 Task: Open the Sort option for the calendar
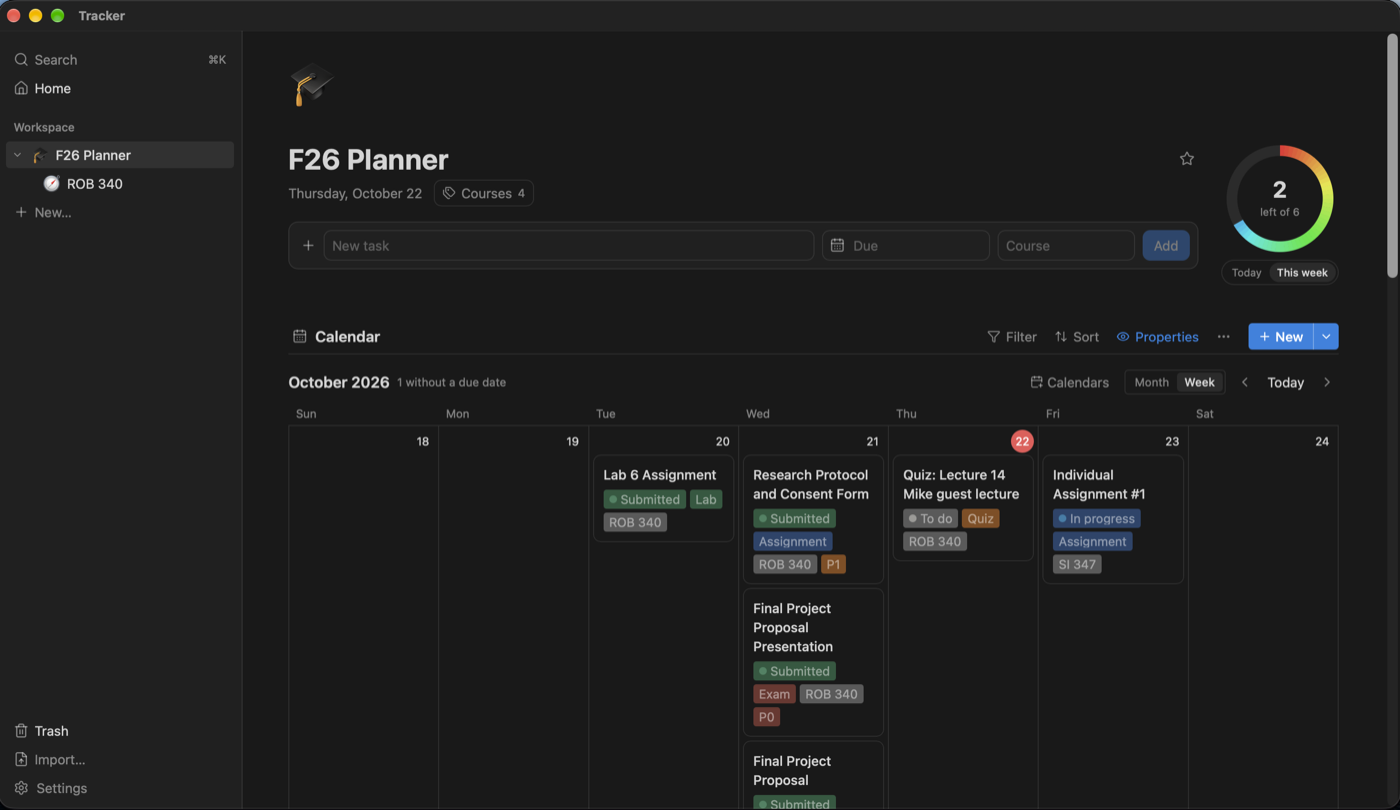[x=1077, y=337]
